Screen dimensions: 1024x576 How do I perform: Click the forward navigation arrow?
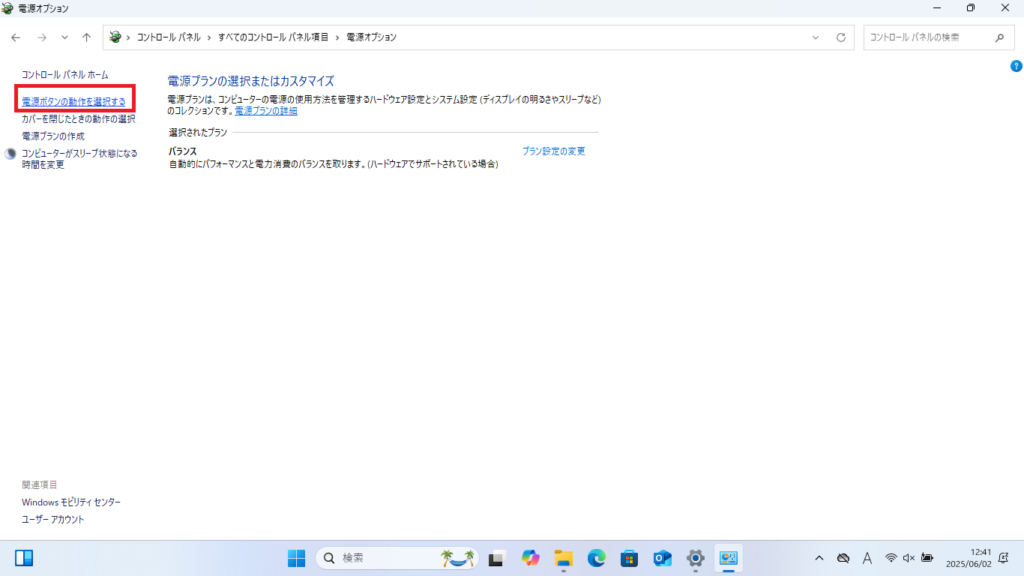coord(42,38)
